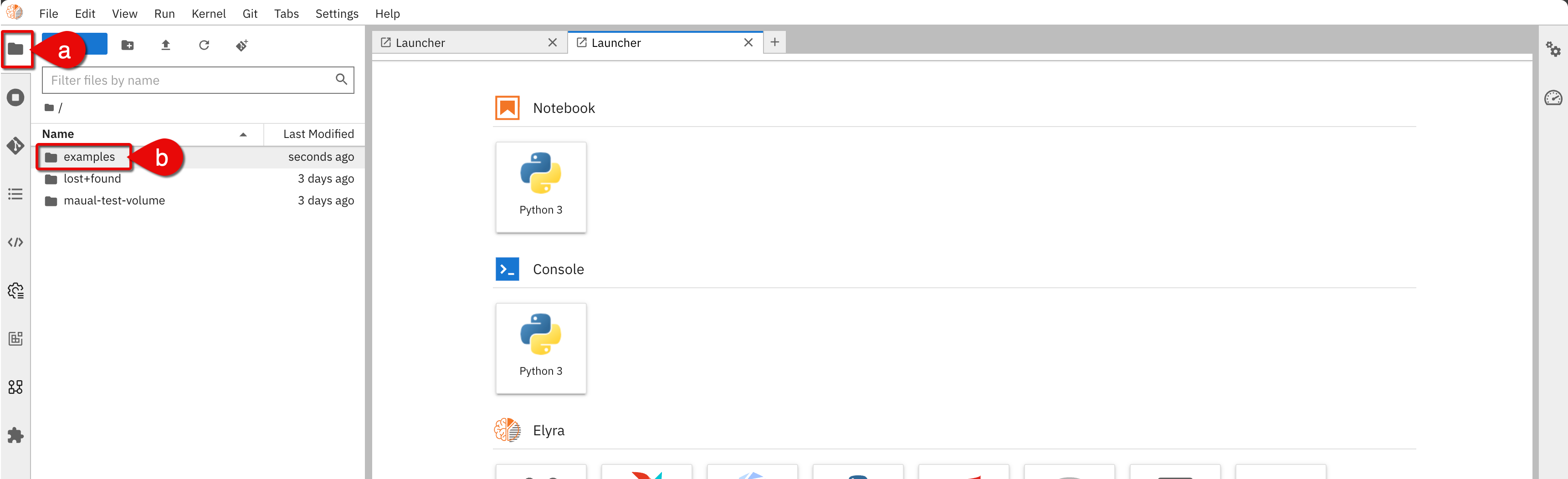Select the maual-test-volume folder
Viewport: 1568px width, 479px height.
[x=114, y=201]
